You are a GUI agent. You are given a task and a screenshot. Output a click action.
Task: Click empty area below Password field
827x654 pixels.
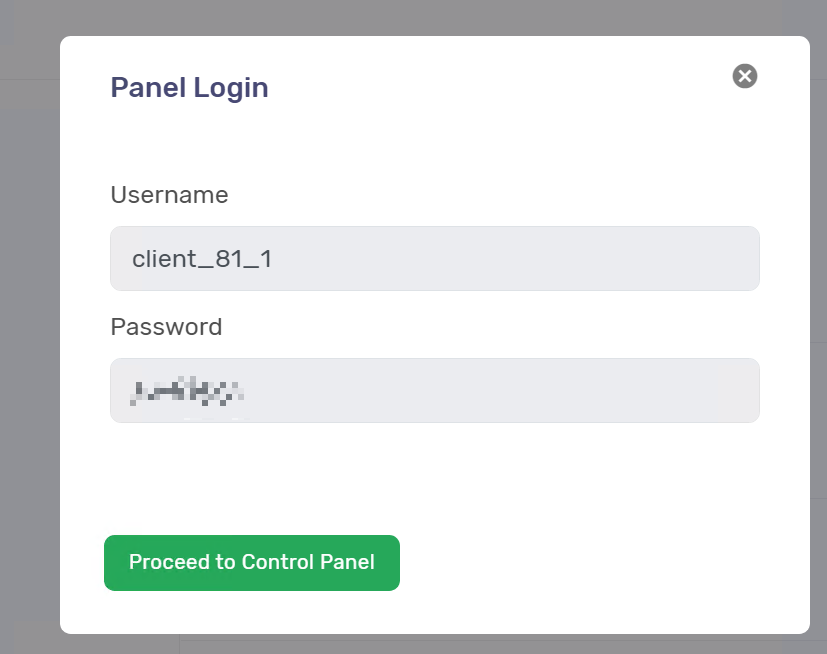click(x=435, y=477)
